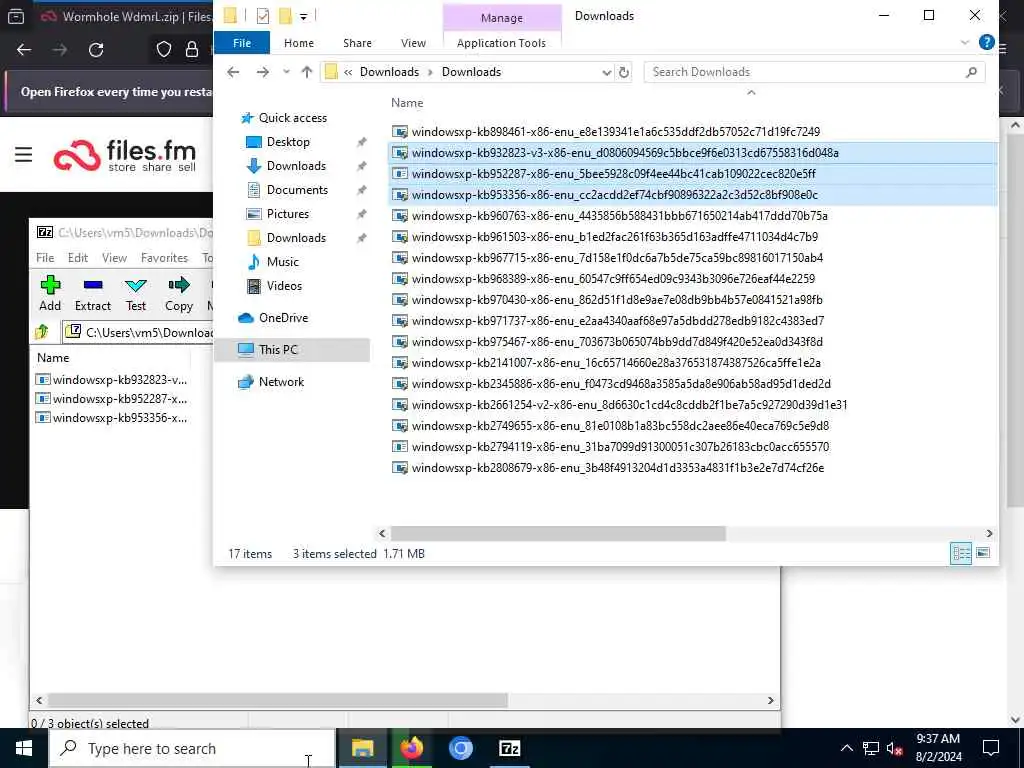Screen dimensions: 1024x768
Task: Select Music in the navigation pane
Action: [282, 261]
